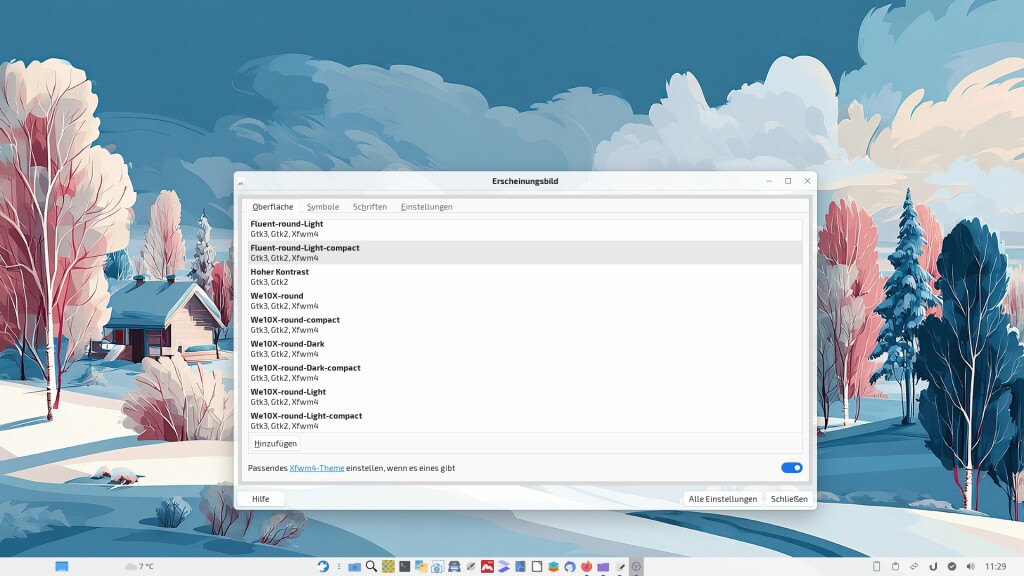The height and width of the screenshot is (576, 1024).
Task: Launch the terminal from the panel
Action: [404, 566]
